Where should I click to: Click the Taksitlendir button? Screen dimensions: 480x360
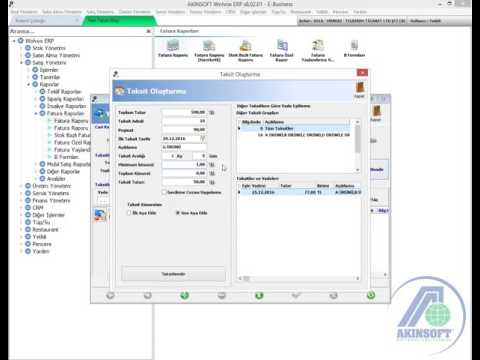[173, 274]
